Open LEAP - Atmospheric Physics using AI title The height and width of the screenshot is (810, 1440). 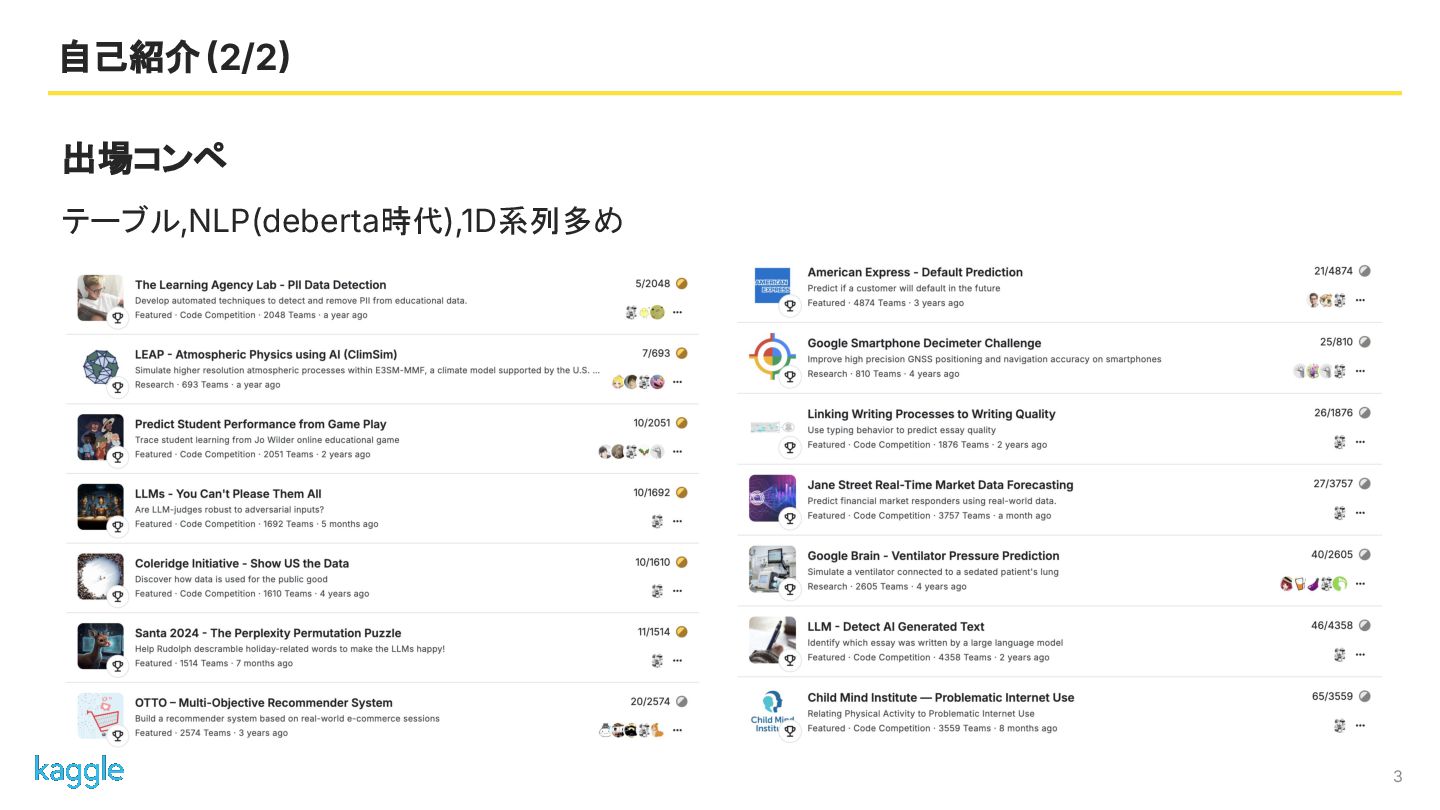click(266, 354)
